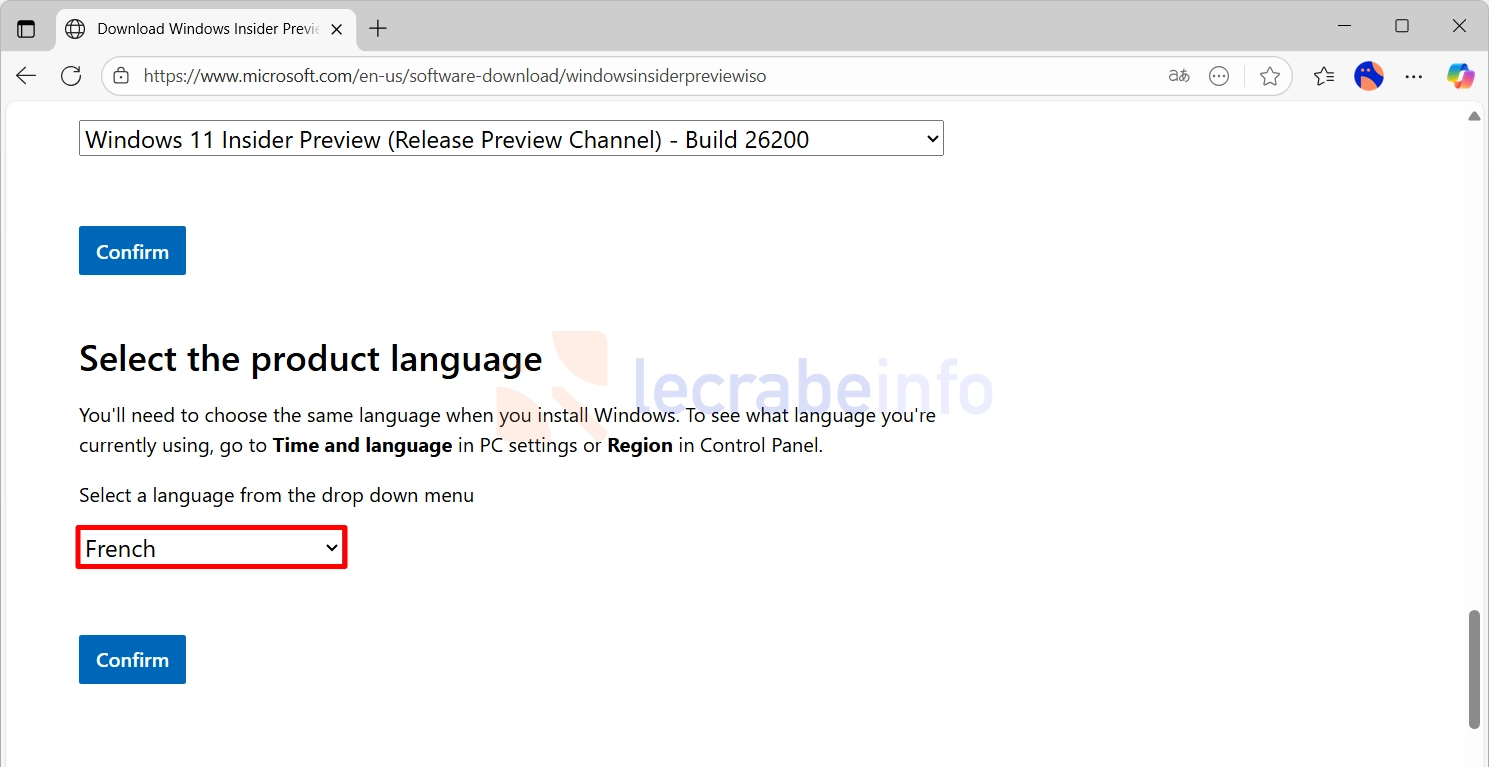Add this page to favorites star
This screenshot has height=767, width=1489.
click(x=1270, y=76)
